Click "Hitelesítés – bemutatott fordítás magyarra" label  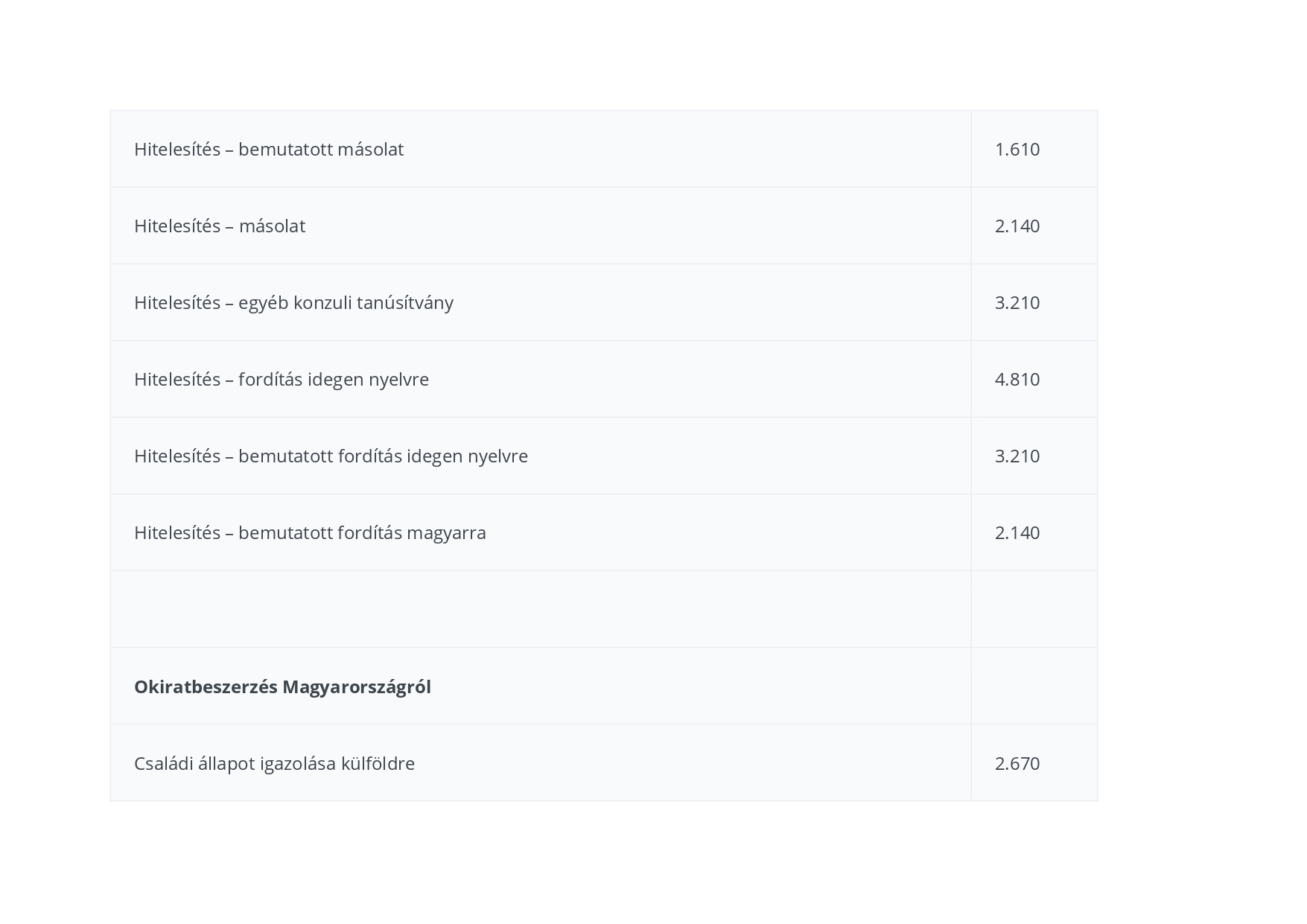click(x=310, y=532)
